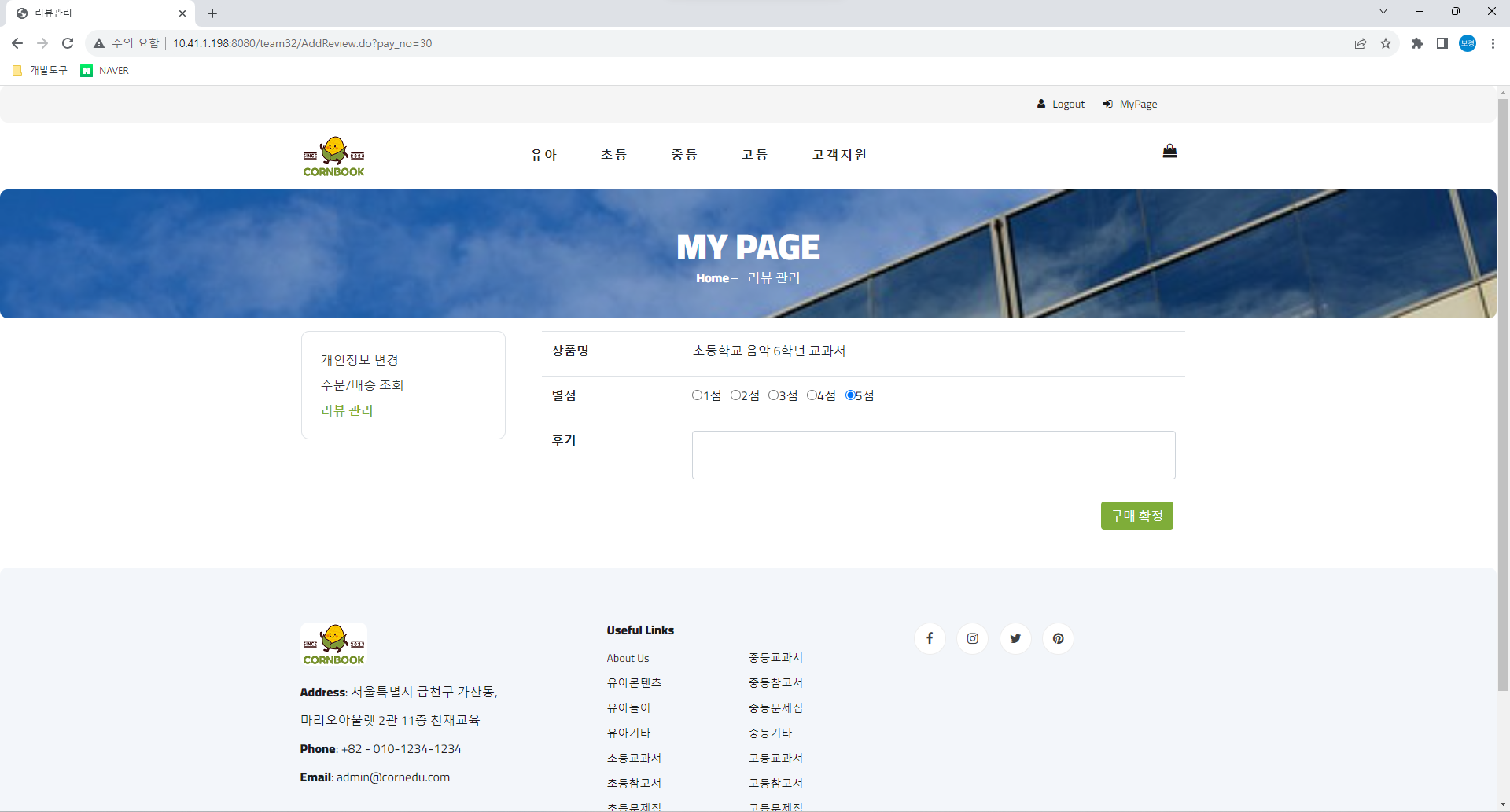Open the browser extensions puzzle icon
1510x812 pixels.
click(1417, 43)
